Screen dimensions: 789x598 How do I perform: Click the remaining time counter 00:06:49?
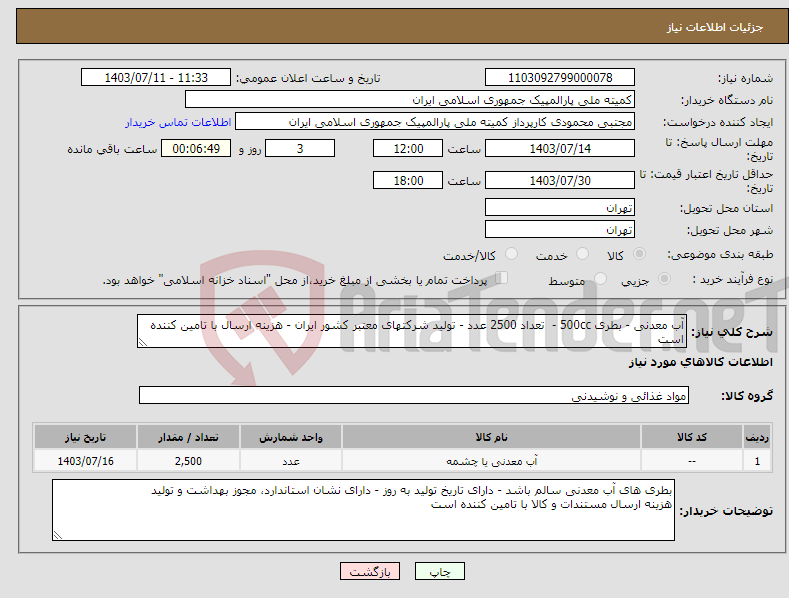196,148
